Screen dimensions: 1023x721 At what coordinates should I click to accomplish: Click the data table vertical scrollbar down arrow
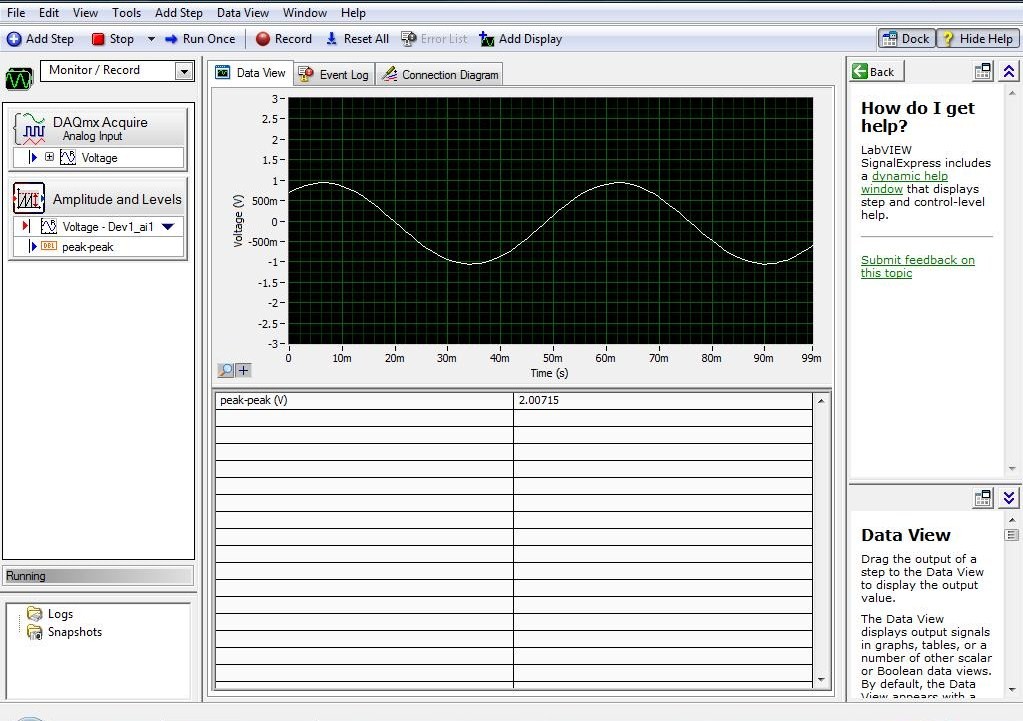coord(821,680)
